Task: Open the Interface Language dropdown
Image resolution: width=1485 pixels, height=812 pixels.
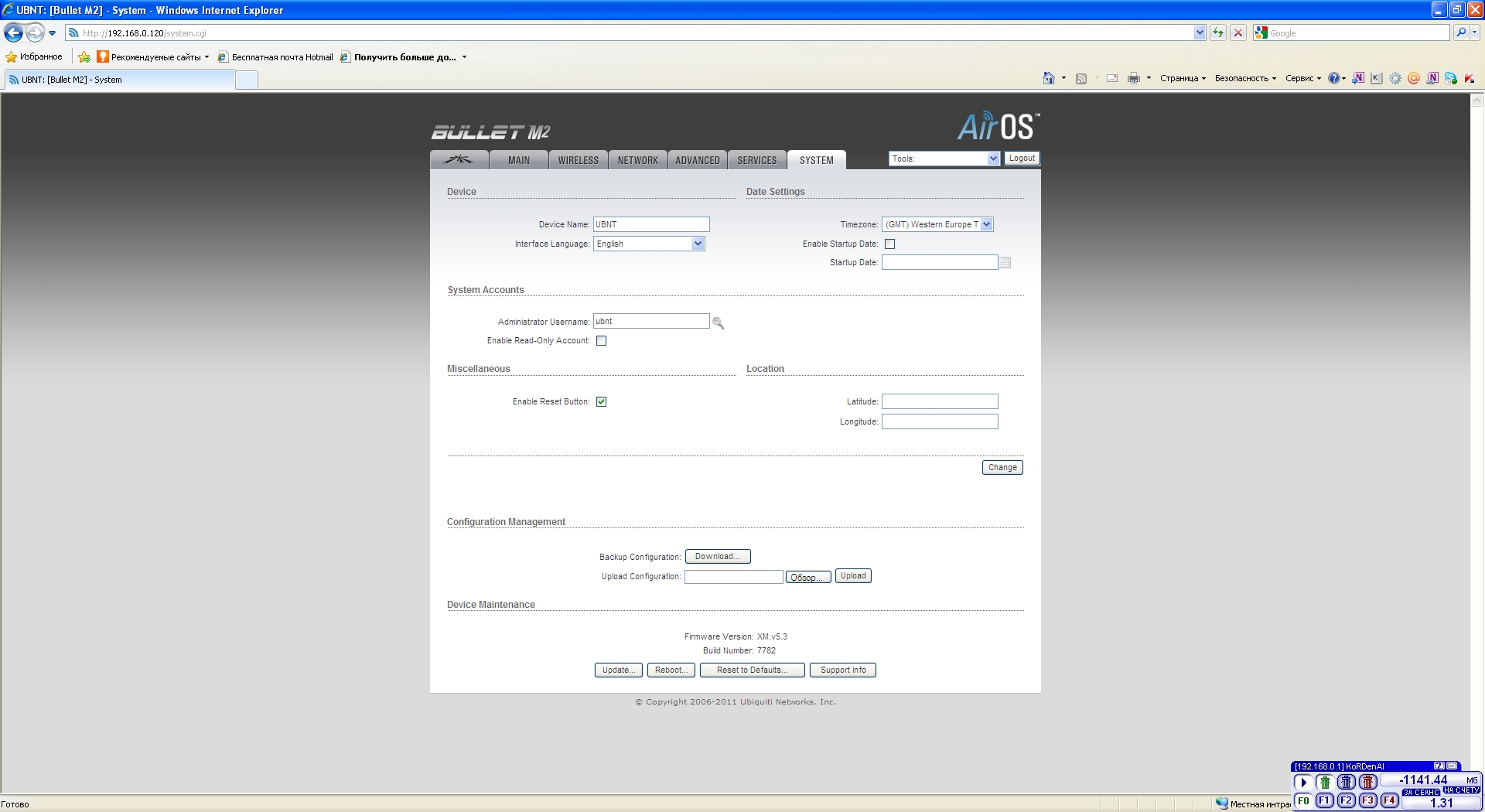Action: (649, 244)
